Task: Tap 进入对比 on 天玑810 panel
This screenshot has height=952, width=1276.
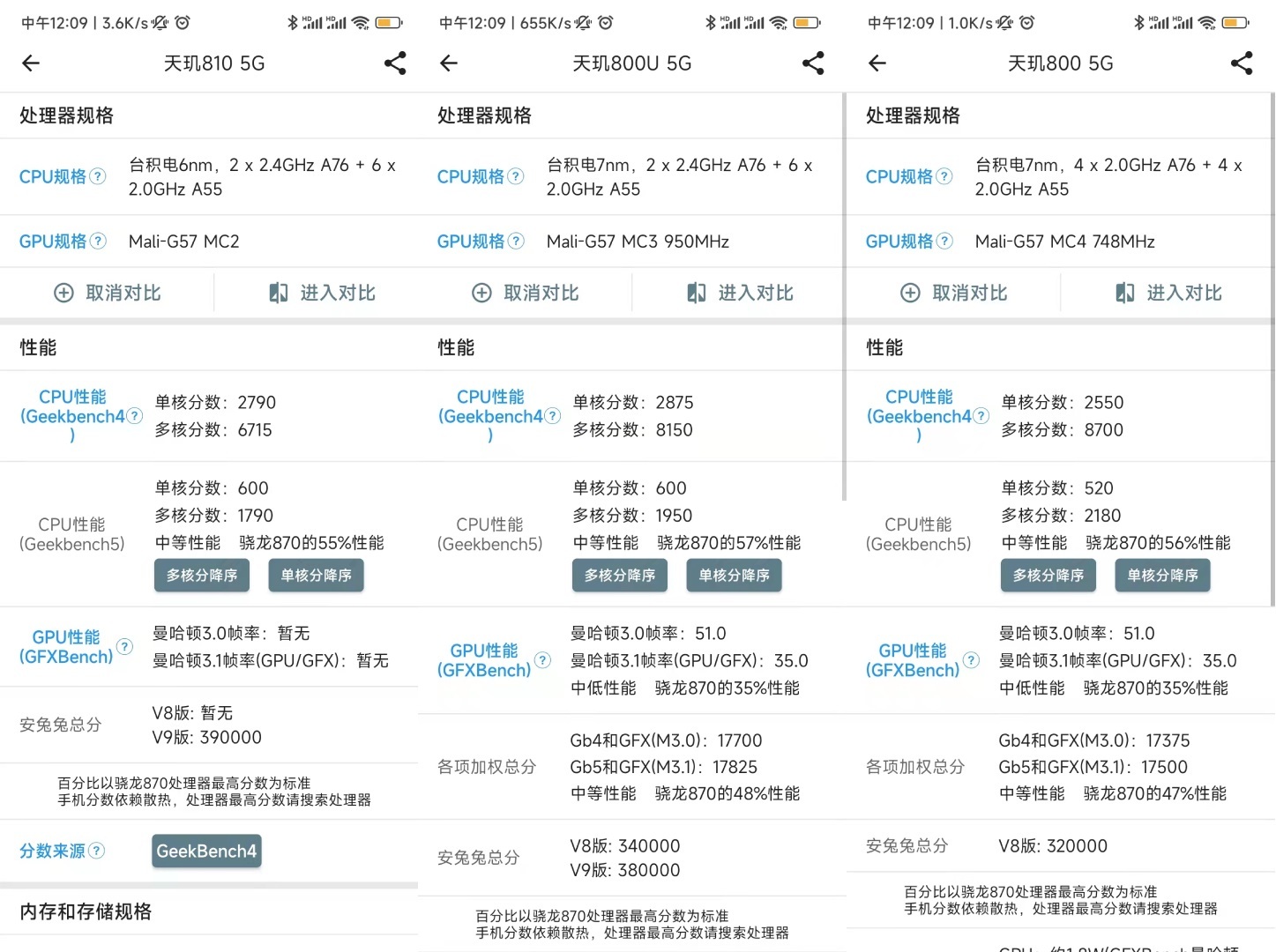Action: click(322, 293)
